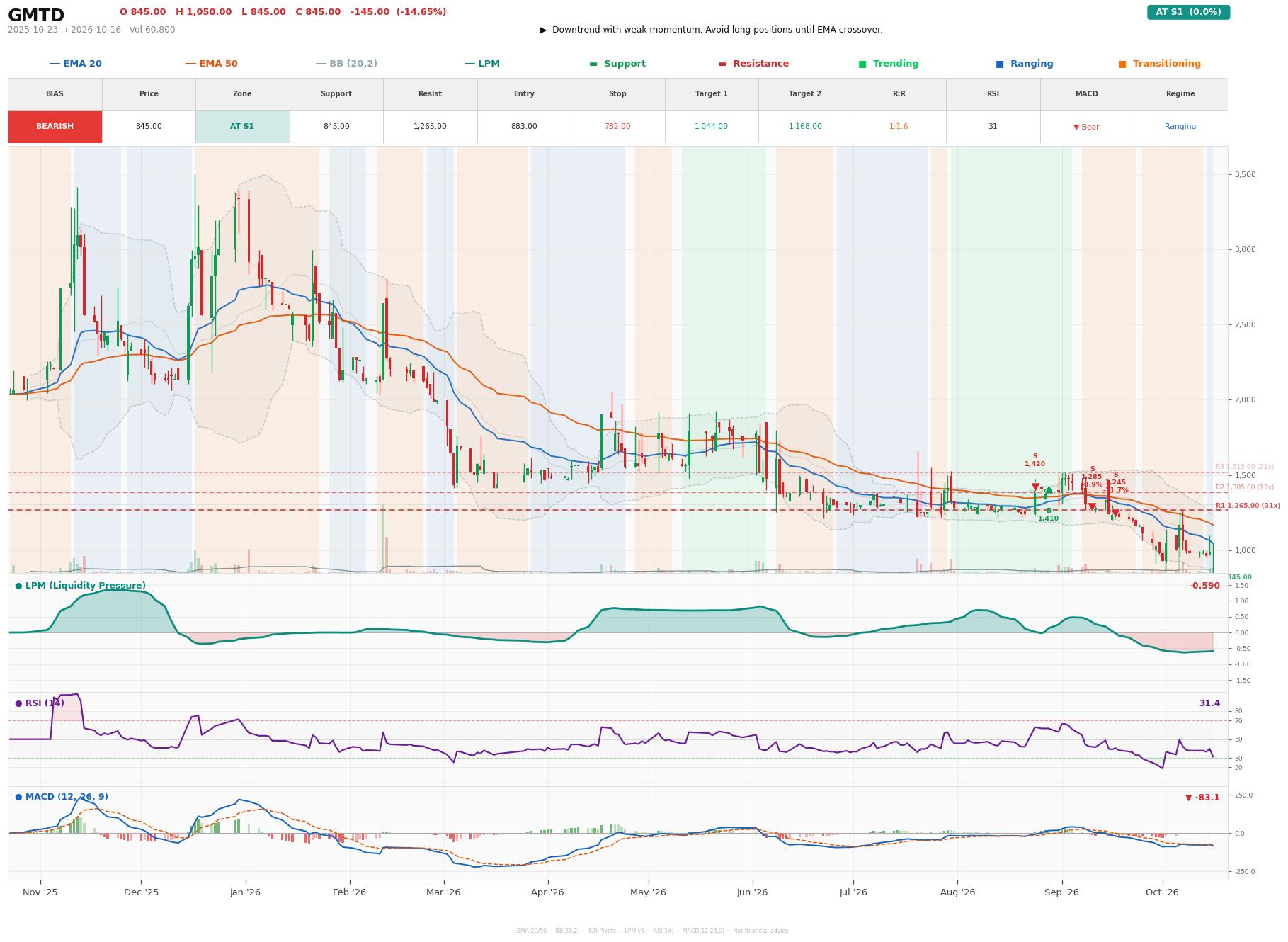
Task: Click the LPM reading -0.590
Action: pos(1204,586)
